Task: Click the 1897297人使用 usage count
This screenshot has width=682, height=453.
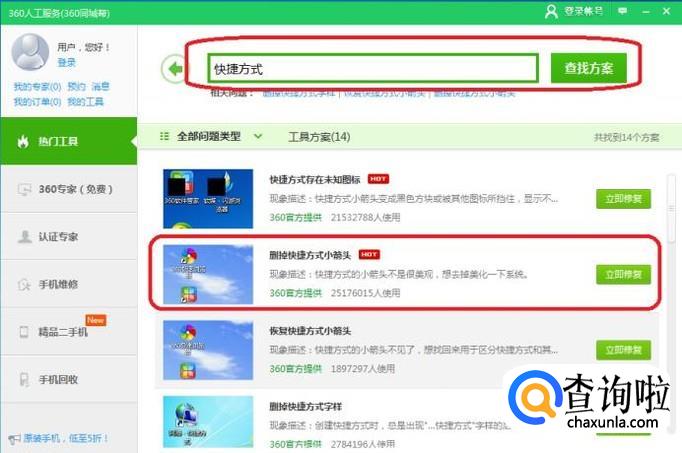Action: point(363,369)
